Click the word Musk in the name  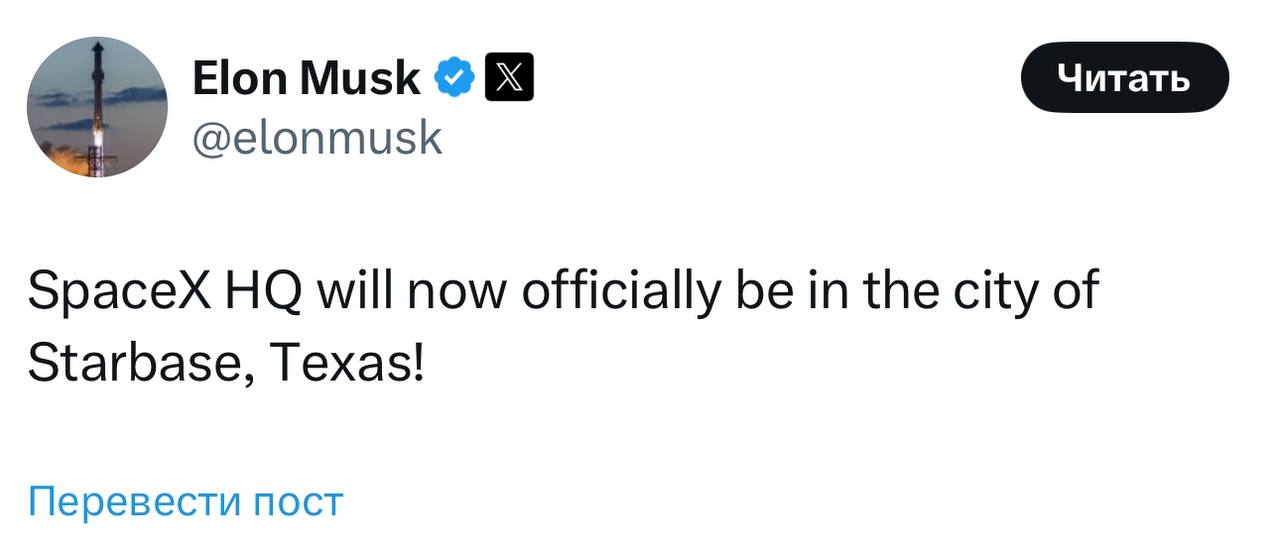pos(360,78)
